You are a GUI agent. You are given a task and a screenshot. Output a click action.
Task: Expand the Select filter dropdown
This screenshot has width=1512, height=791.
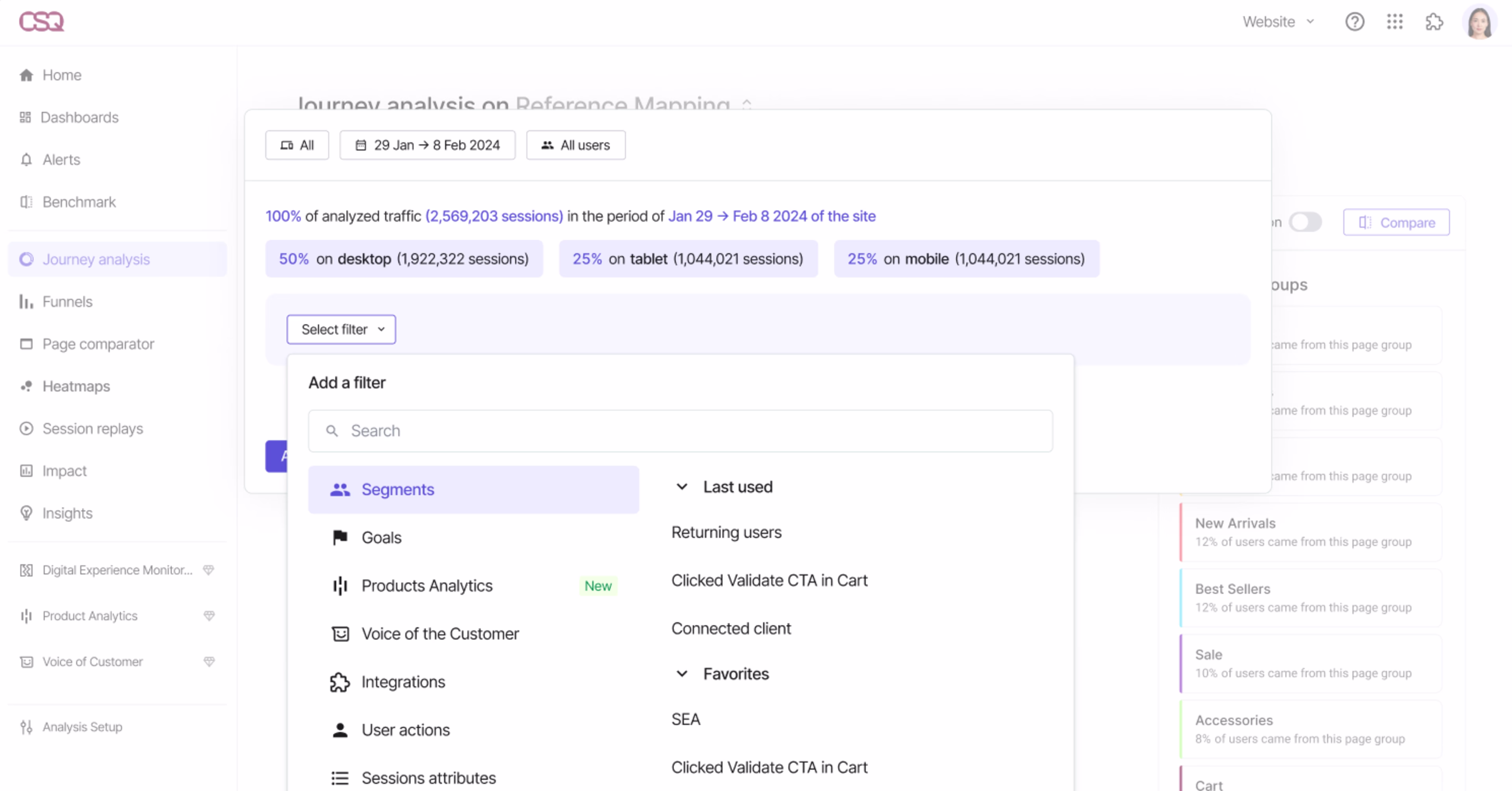(341, 329)
